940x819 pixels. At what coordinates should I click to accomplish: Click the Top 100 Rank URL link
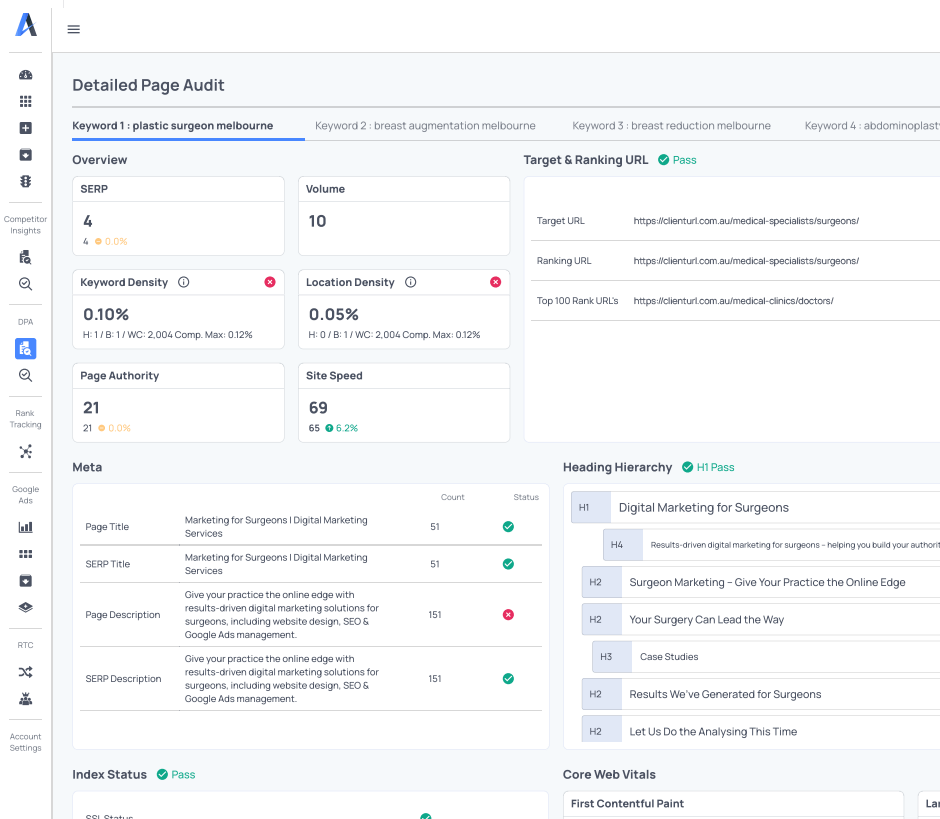pos(733,301)
